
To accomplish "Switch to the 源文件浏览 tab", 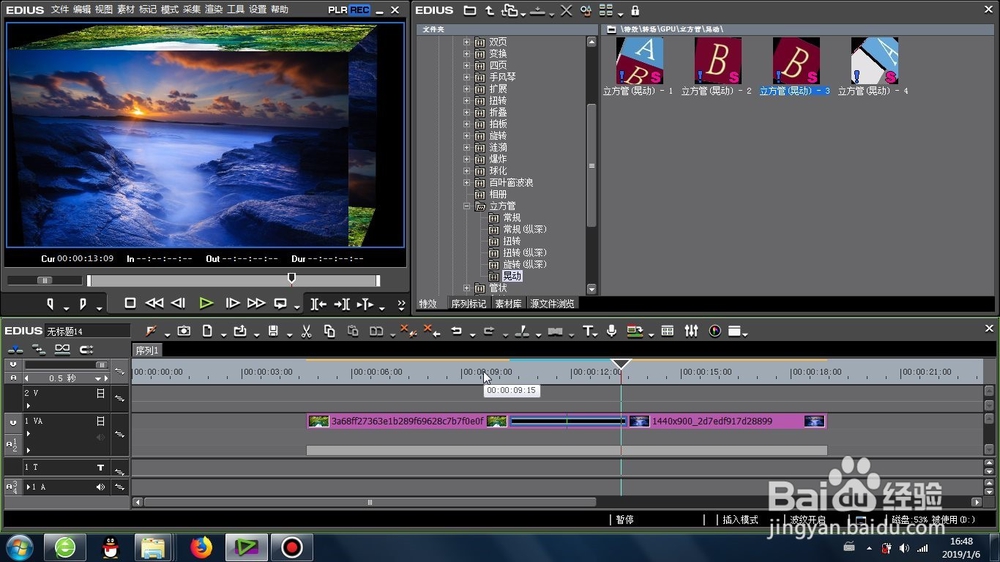I will click(x=552, y=304).
